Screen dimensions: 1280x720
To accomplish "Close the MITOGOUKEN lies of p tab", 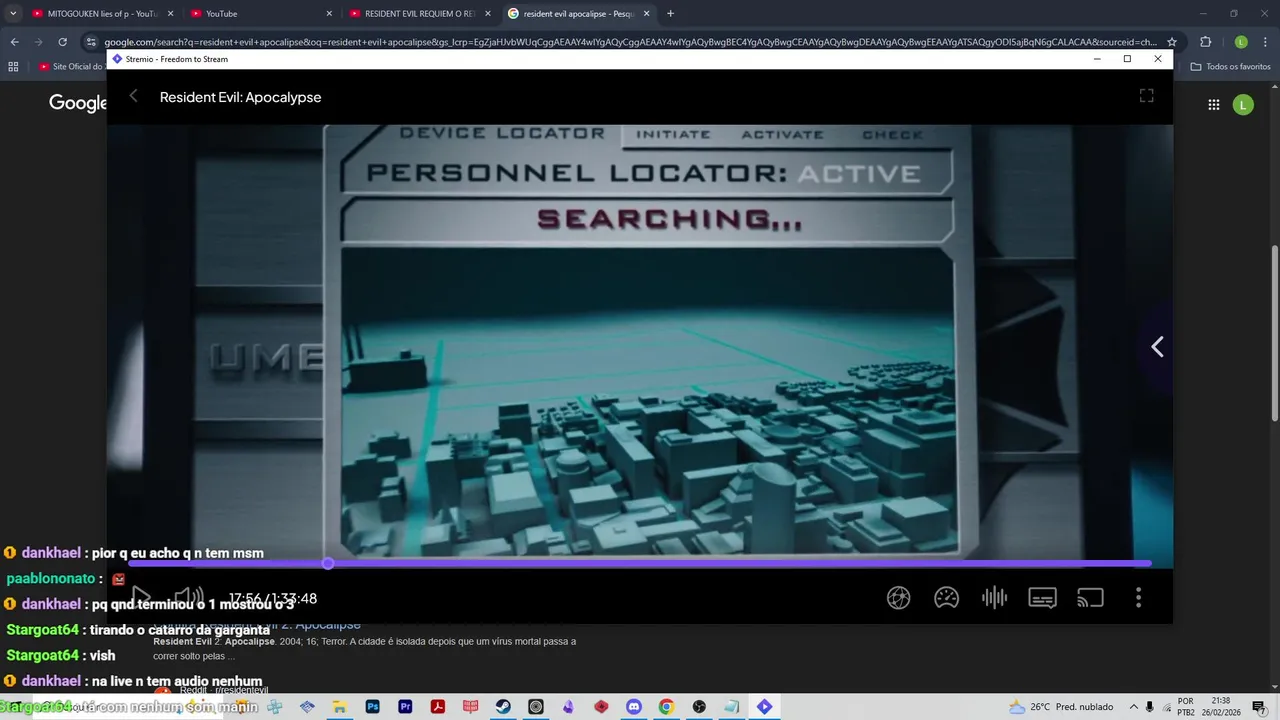I will (x=170, y=14).
